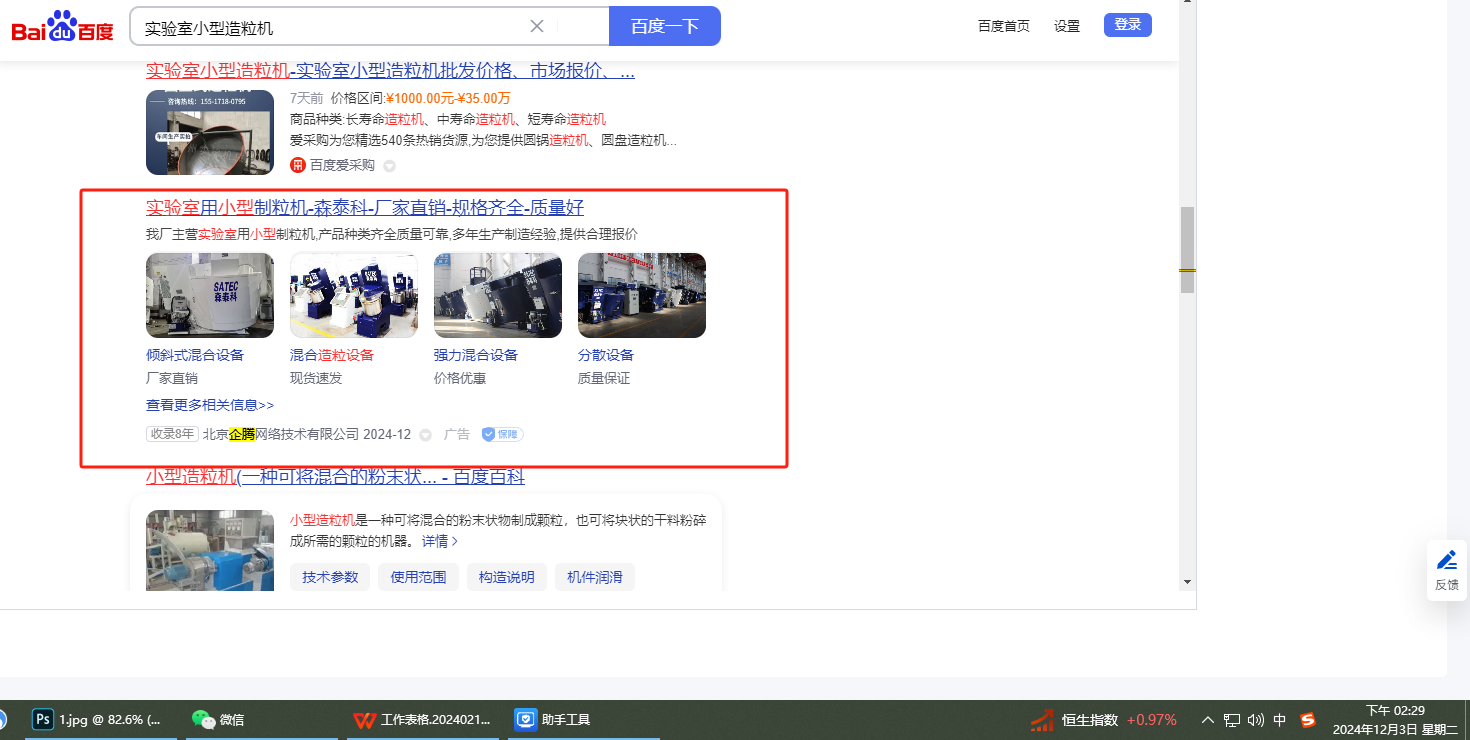Click the 查看更多相关信息>> link
The image size is (1470, 740).
tap(210, 405)
